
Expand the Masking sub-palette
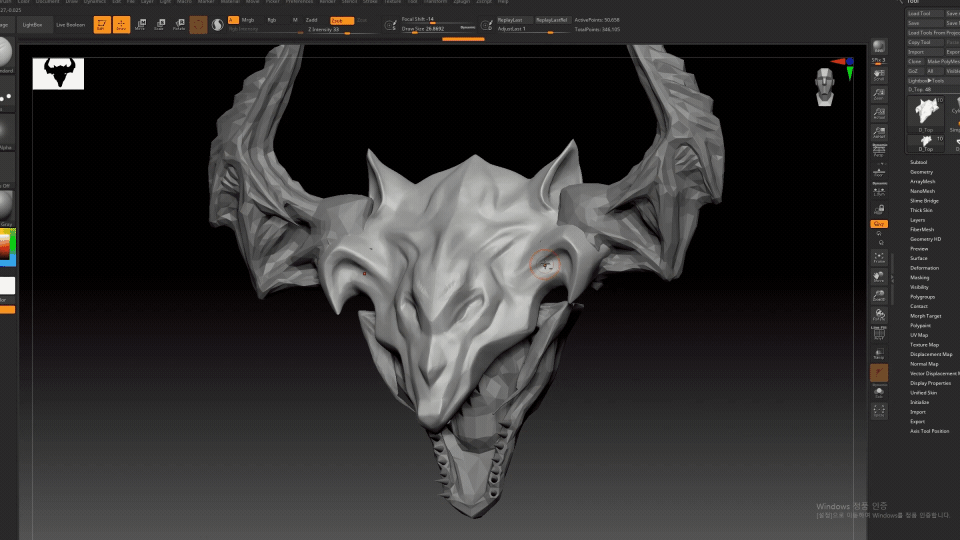tap(920, 277)
